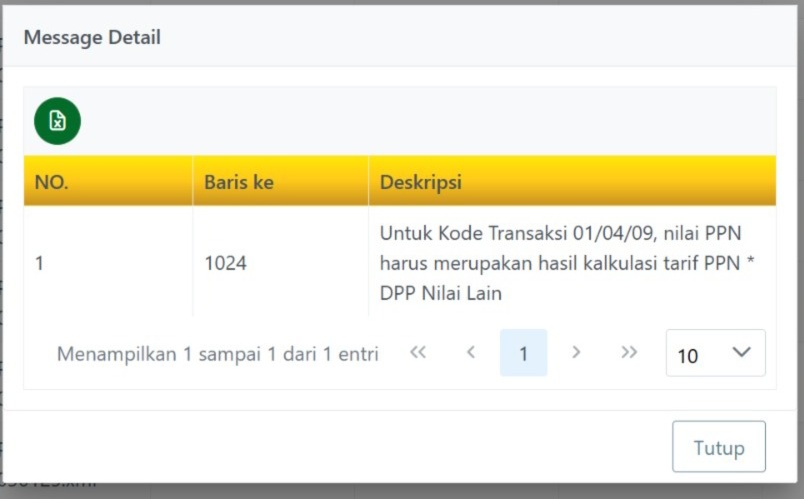
Task: Go to previous page arrow
Action: point(471,352)
